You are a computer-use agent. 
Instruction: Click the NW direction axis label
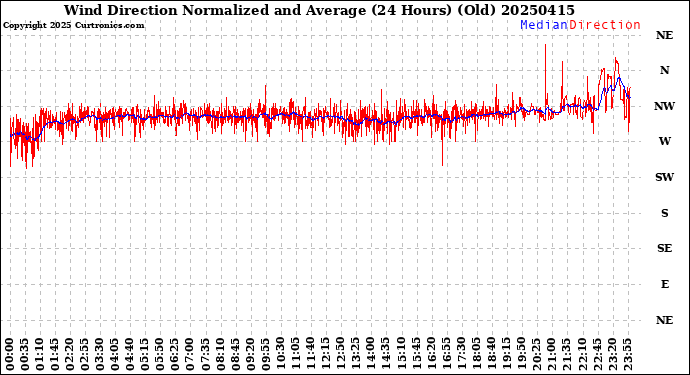click(664, 106)
